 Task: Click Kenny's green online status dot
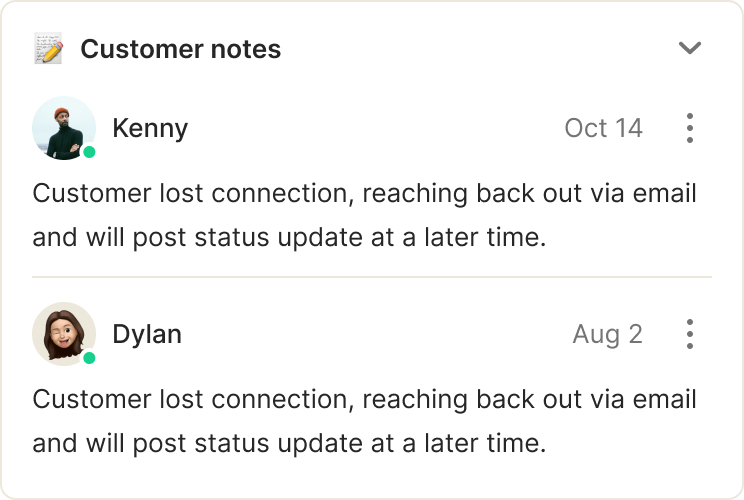tap(89, 152)
